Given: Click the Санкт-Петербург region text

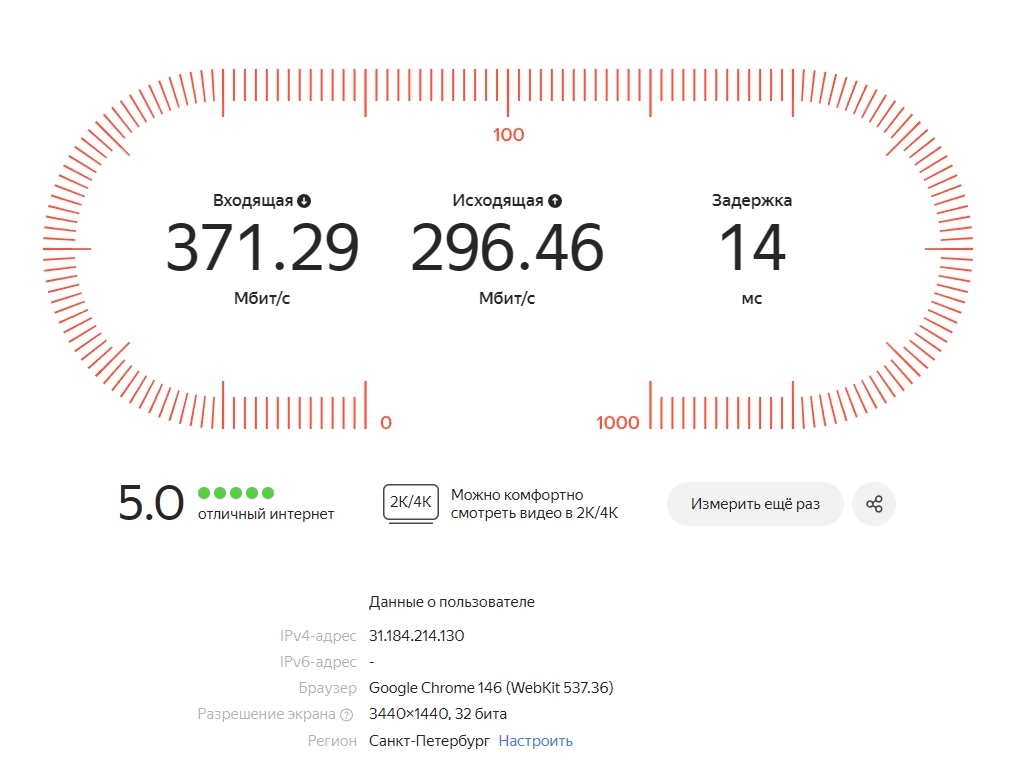Looking at the screenshot, I should [429, 741].
